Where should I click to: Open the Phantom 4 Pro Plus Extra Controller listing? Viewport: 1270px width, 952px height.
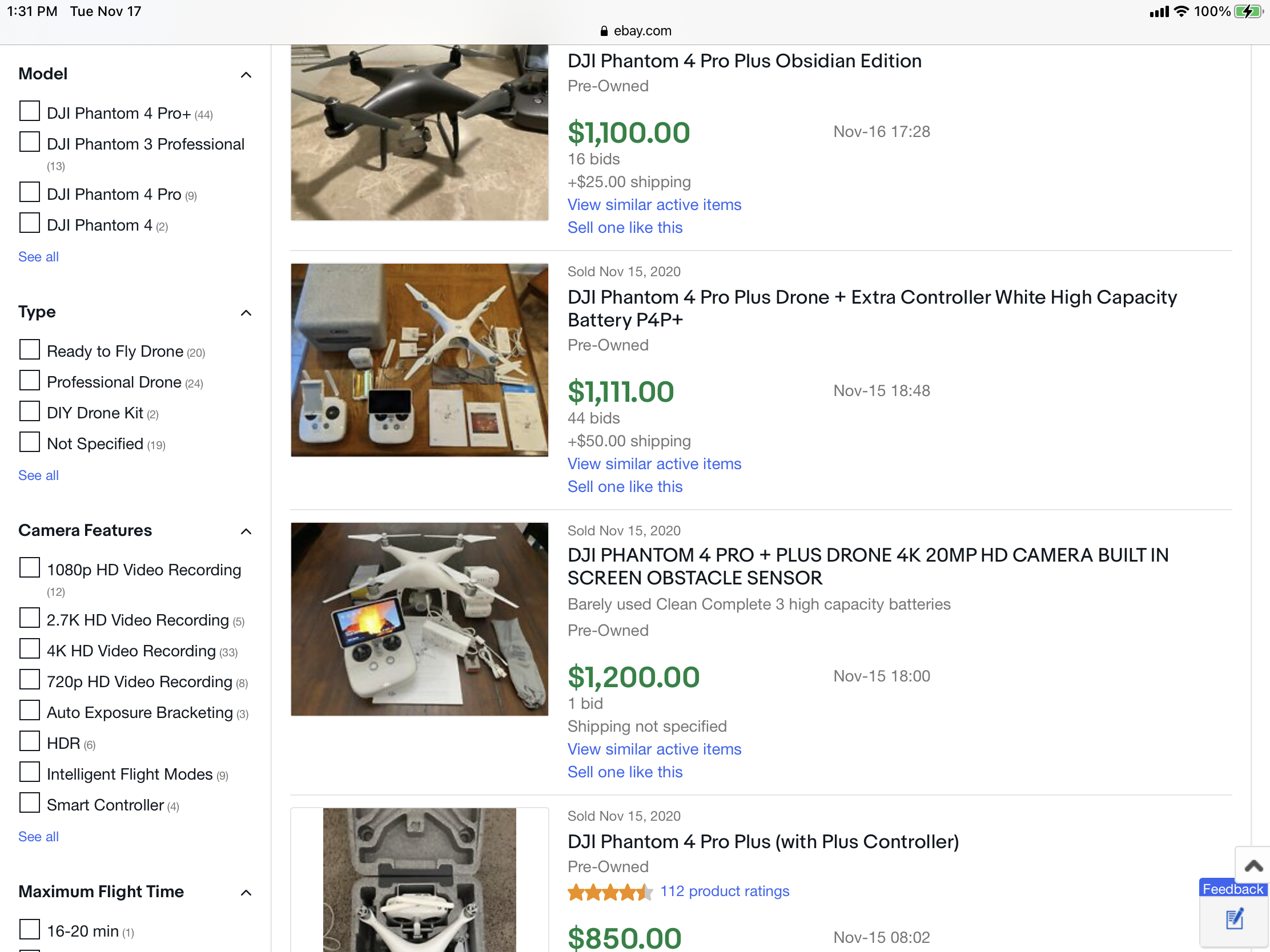click(872, 308)
